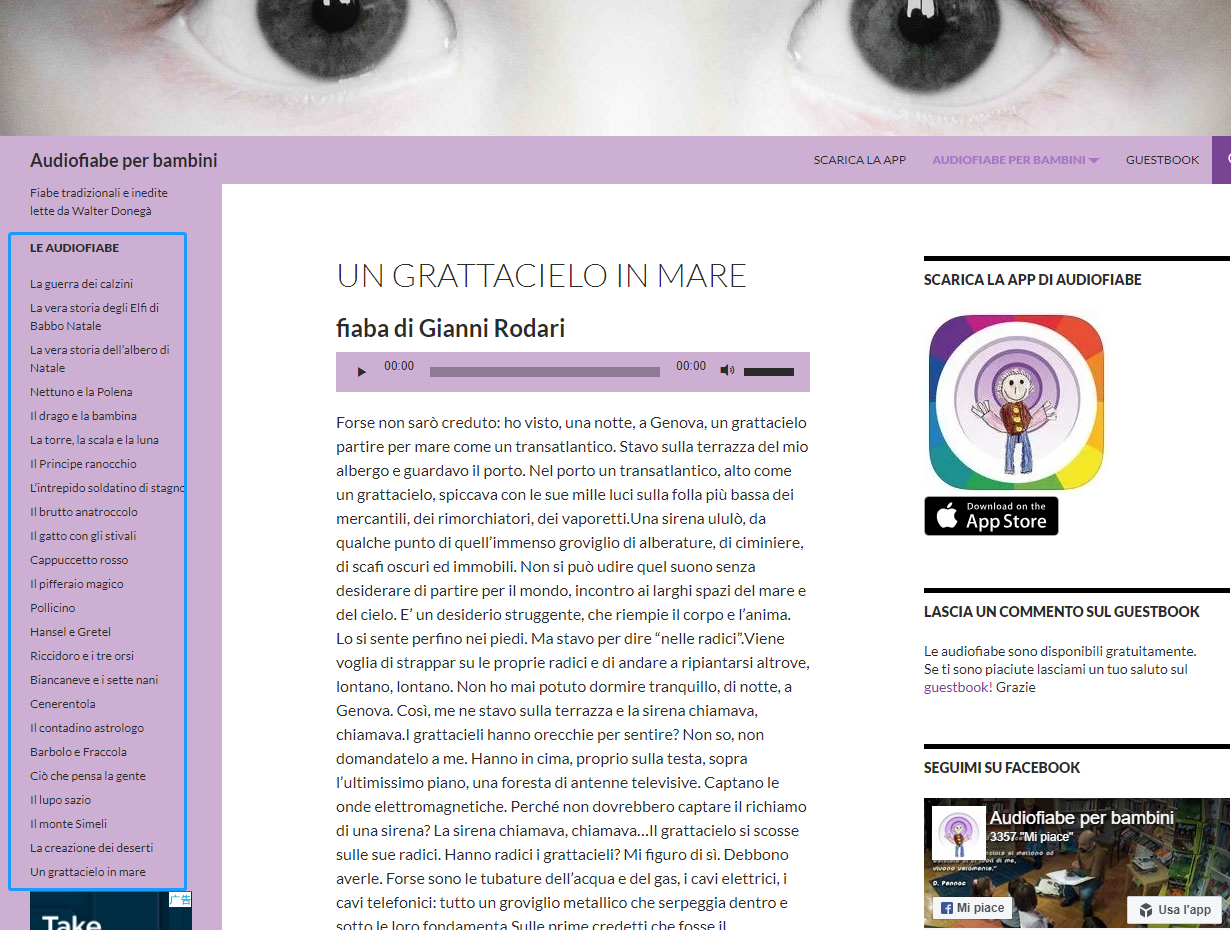Adjust the audio volume slider
Viewport: 1231px width, 930px height.
click(x=768, y=372)
